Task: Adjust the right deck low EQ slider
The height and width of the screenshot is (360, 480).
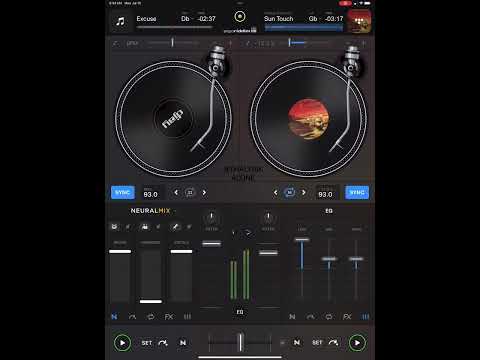Action: coord(302,240)
